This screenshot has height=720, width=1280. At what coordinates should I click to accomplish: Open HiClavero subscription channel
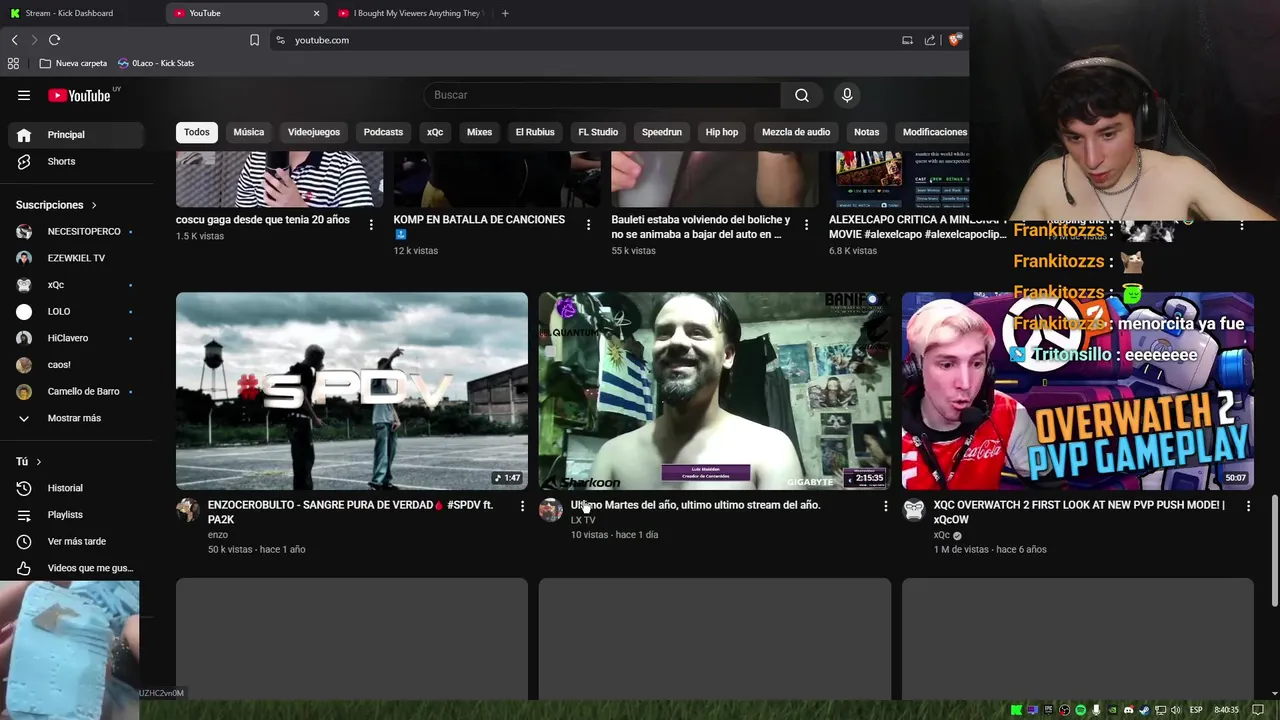pos(74,338)
